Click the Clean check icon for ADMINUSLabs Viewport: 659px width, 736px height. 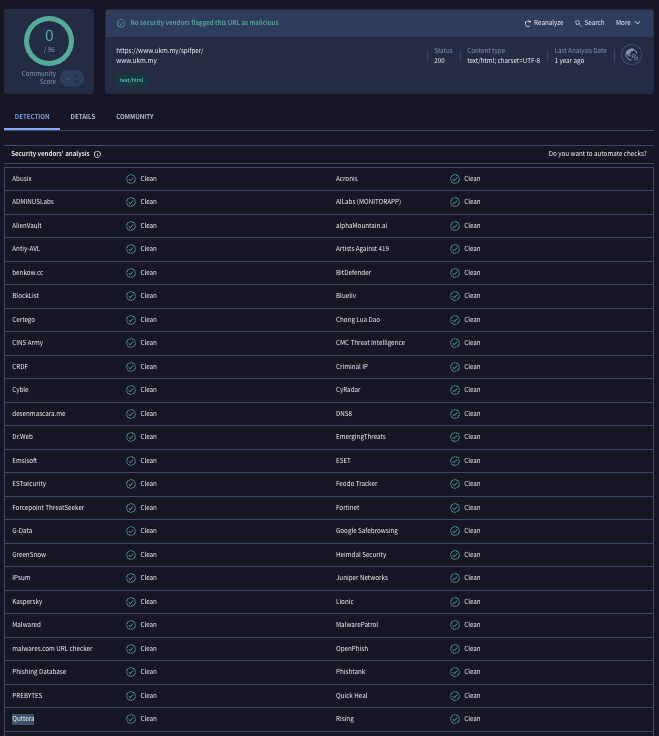(131, 202)
